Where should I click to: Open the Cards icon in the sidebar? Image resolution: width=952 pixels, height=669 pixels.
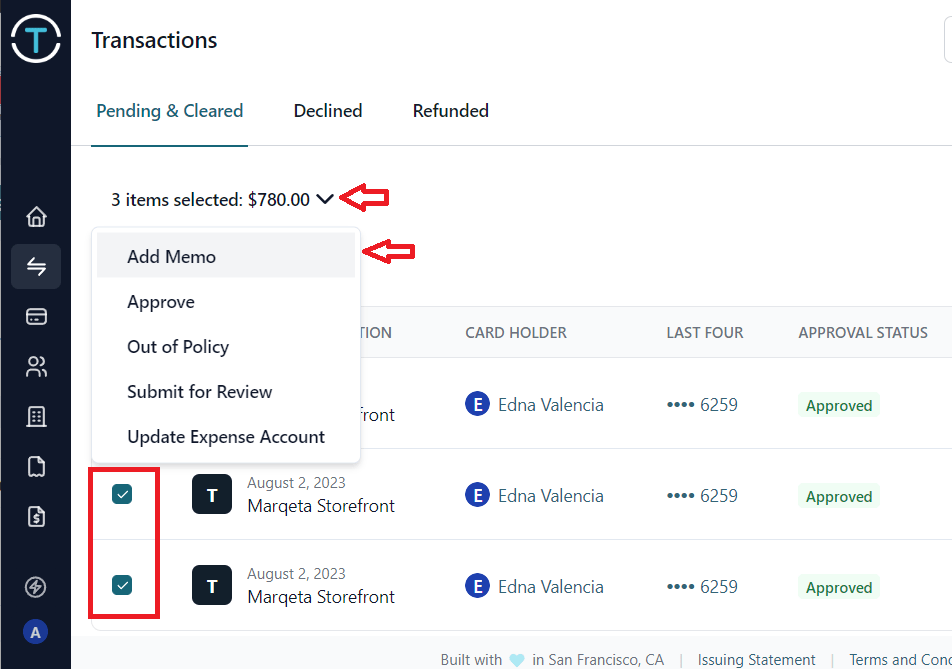coord(36,316)
